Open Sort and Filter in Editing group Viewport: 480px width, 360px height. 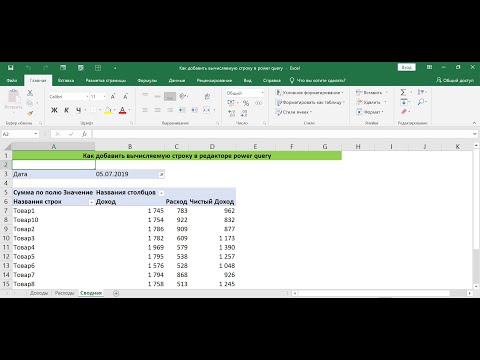coord(421,92)
